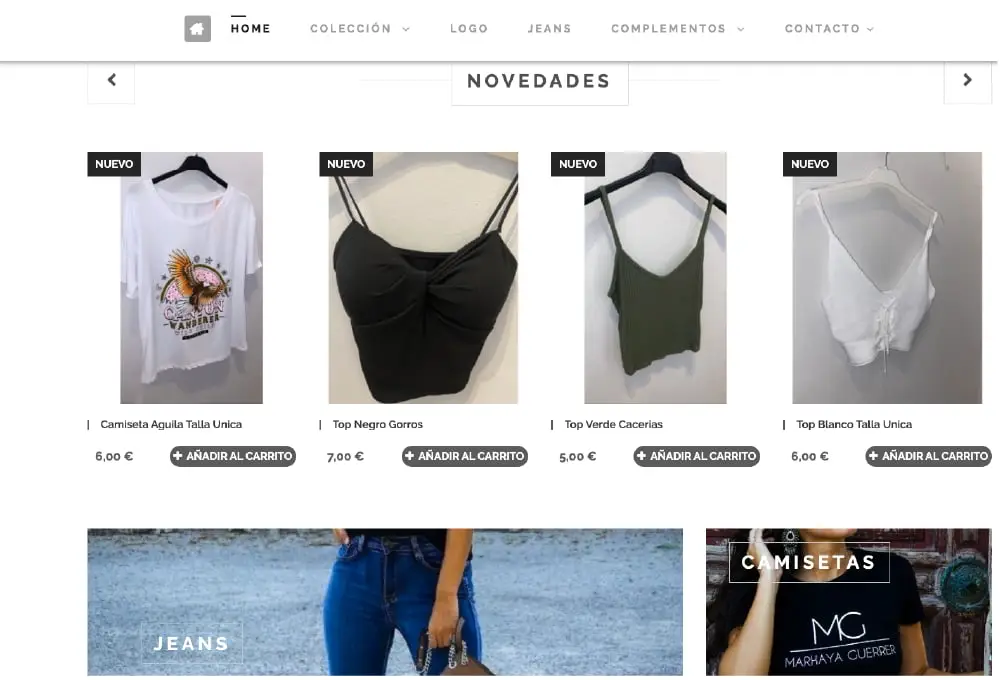Add Top Verde Cacerias to cart
This screenshot has width=1000, height=680.
click(x=696, y=456)
